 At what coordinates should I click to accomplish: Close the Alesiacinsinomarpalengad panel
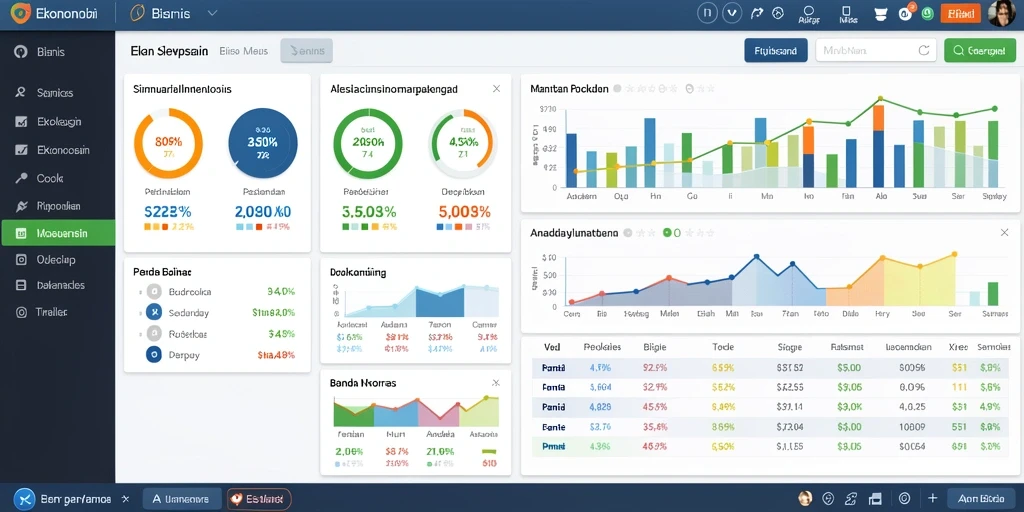496,89
